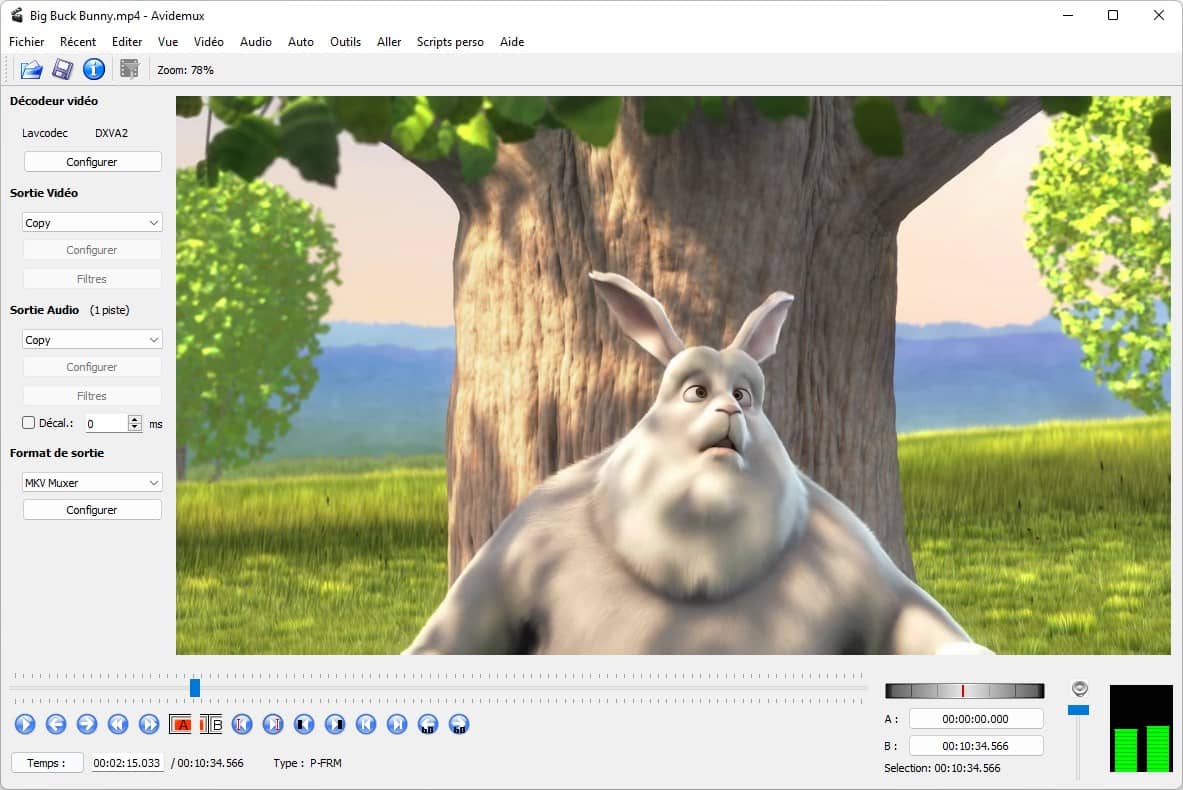Click the film strip toolbar icon

[130, 69]
